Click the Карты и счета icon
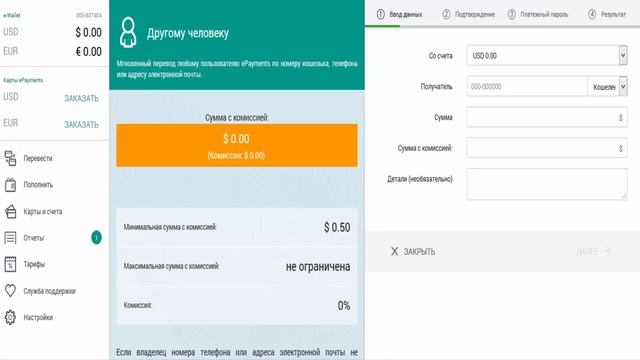Viewport: 640px width, 360px height. coord(10,211)
